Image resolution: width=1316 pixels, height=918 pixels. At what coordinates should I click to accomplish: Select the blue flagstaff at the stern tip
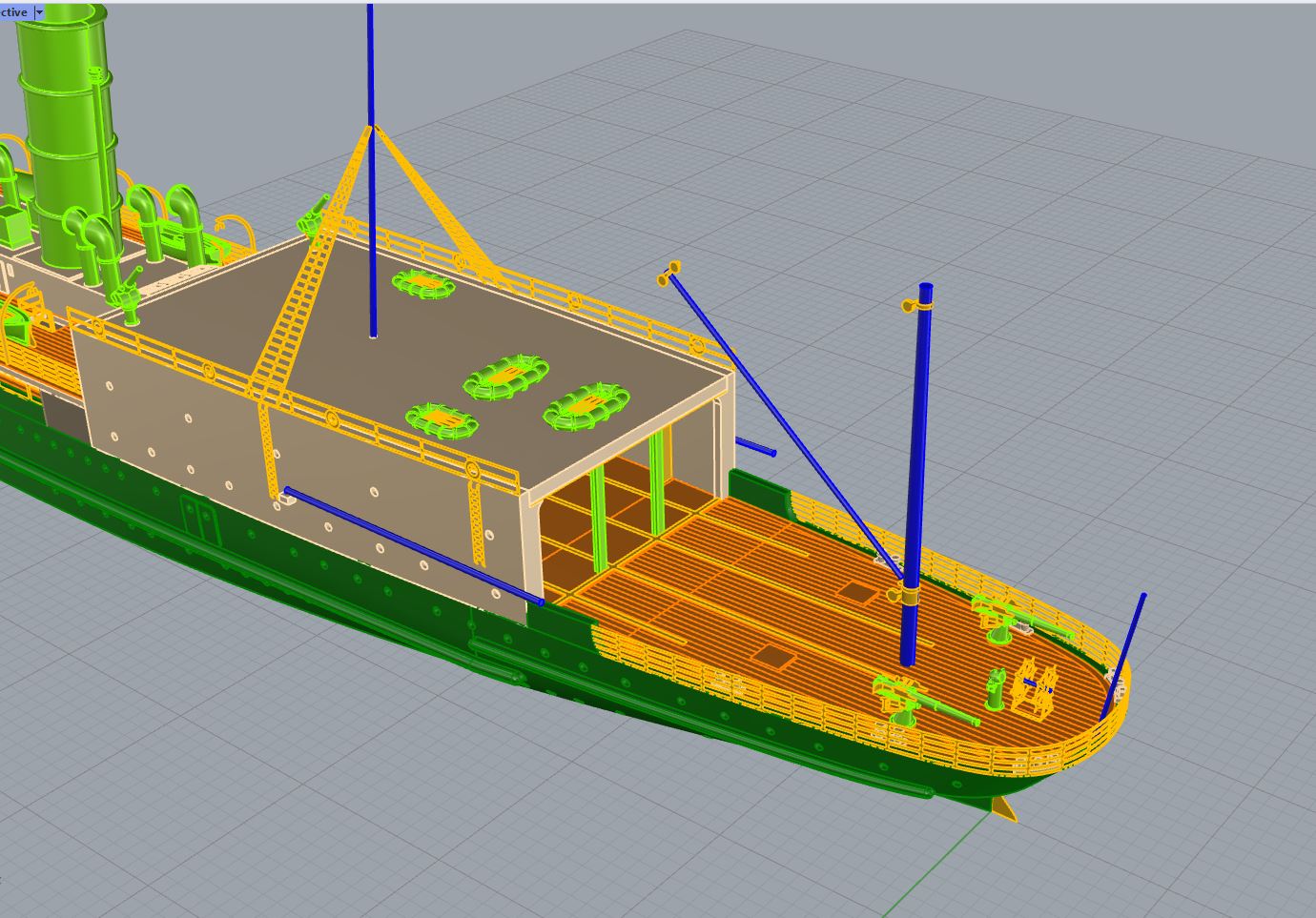pyautogui.click(x=1123, y=656)
